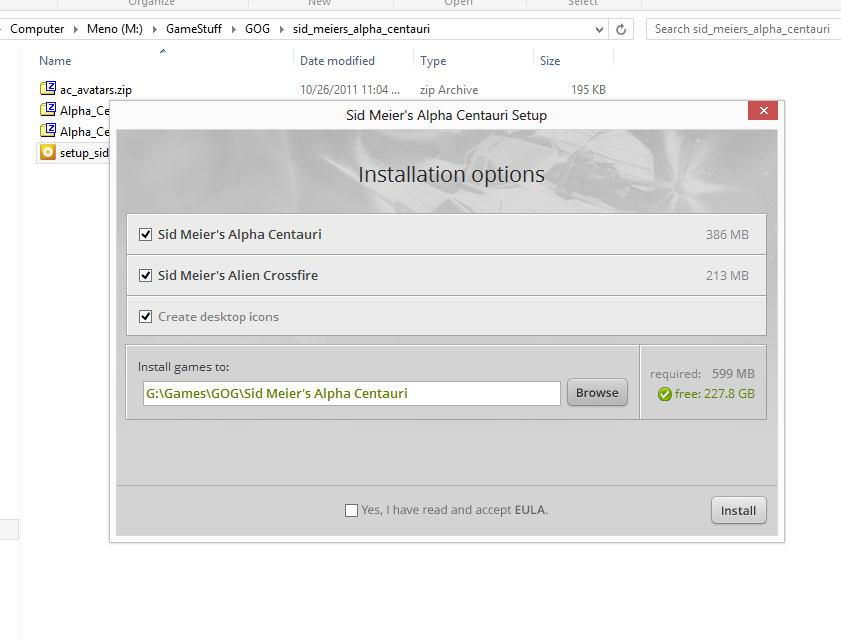Click the 386 MB size label
The height and width of the screenshot is (641, 841).
point(727,234)
